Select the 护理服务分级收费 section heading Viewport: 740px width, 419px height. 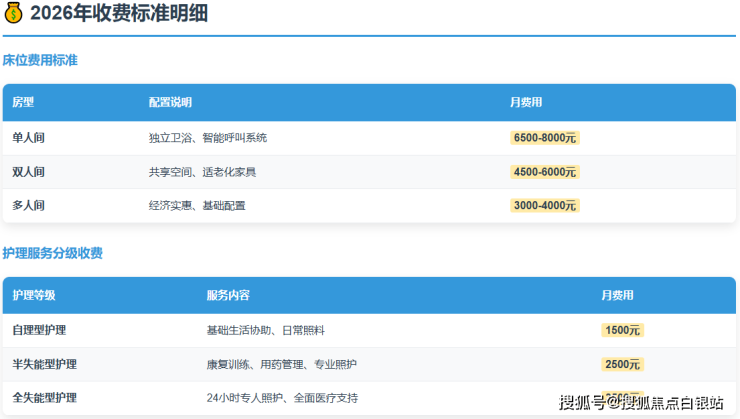pos(53,253)
